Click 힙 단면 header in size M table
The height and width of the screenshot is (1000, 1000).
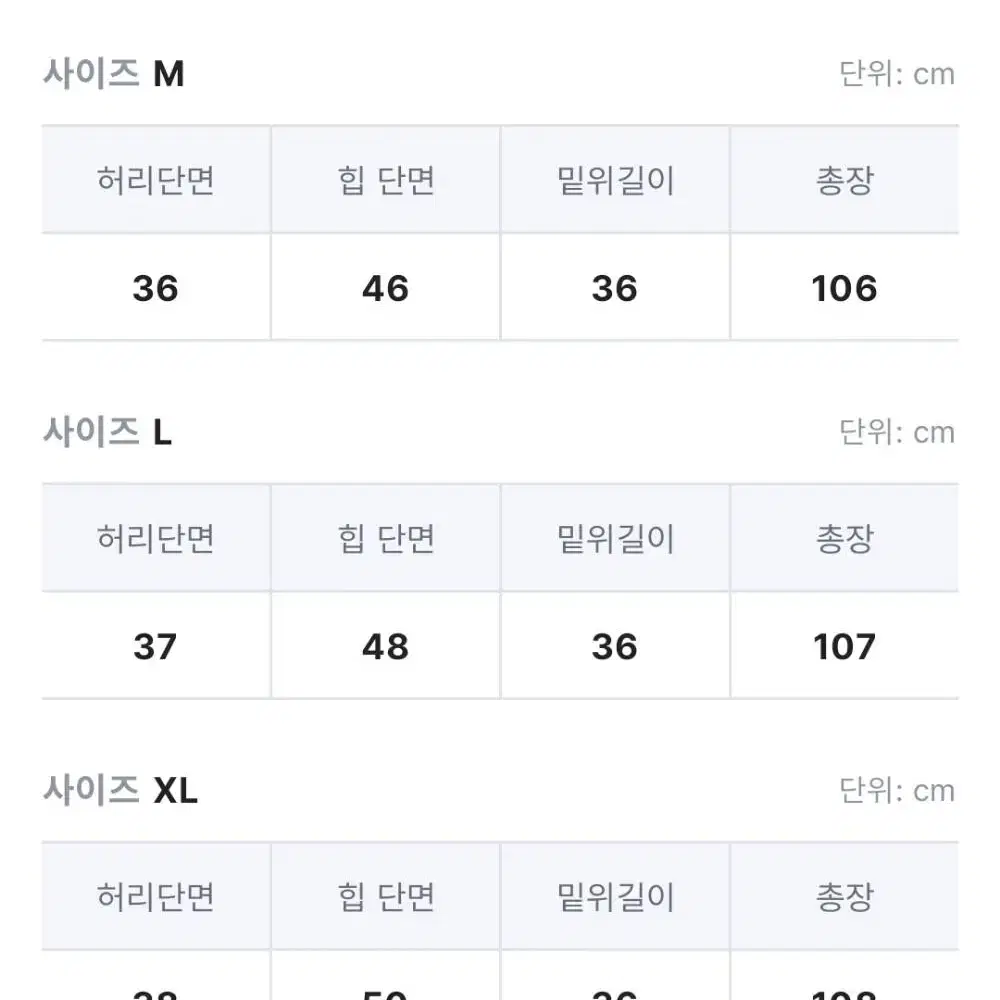click(386, 180)
